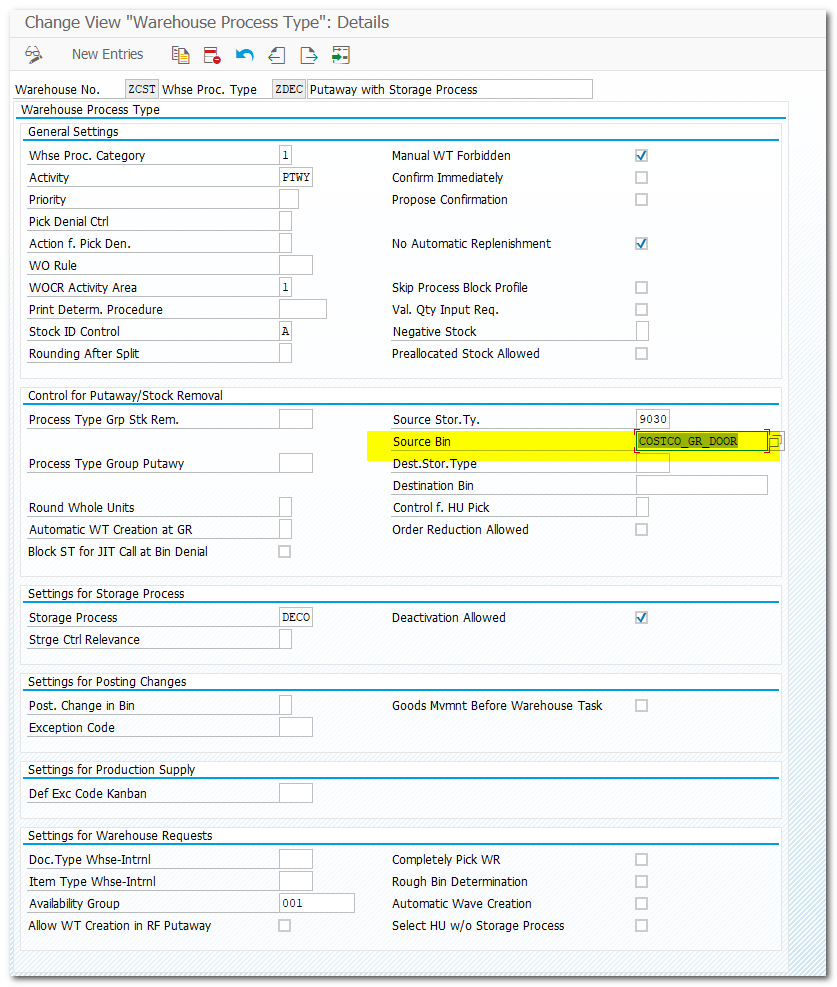Click the Copy As toolbar icon
This screenshot has width=837, height=987.
click(181, 54)
